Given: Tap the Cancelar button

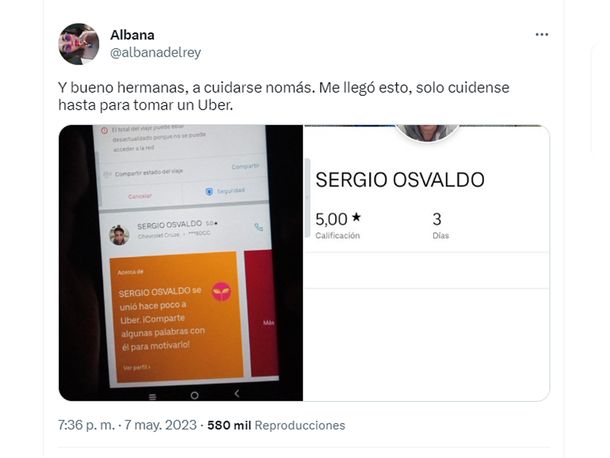Looking at the screenshot, I should pos(140,196).
